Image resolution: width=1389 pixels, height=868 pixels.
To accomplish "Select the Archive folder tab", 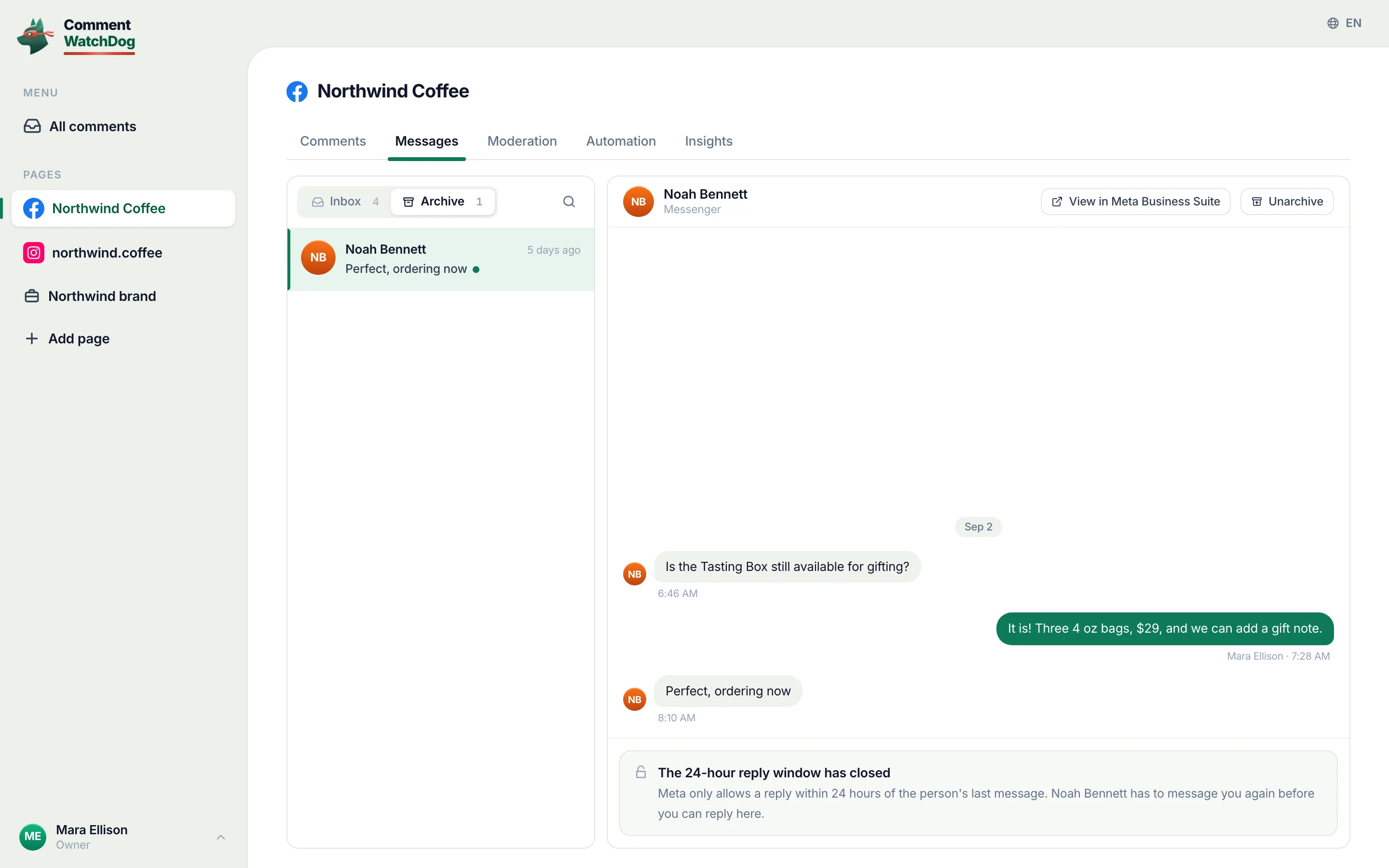I will tap(443, 202).
